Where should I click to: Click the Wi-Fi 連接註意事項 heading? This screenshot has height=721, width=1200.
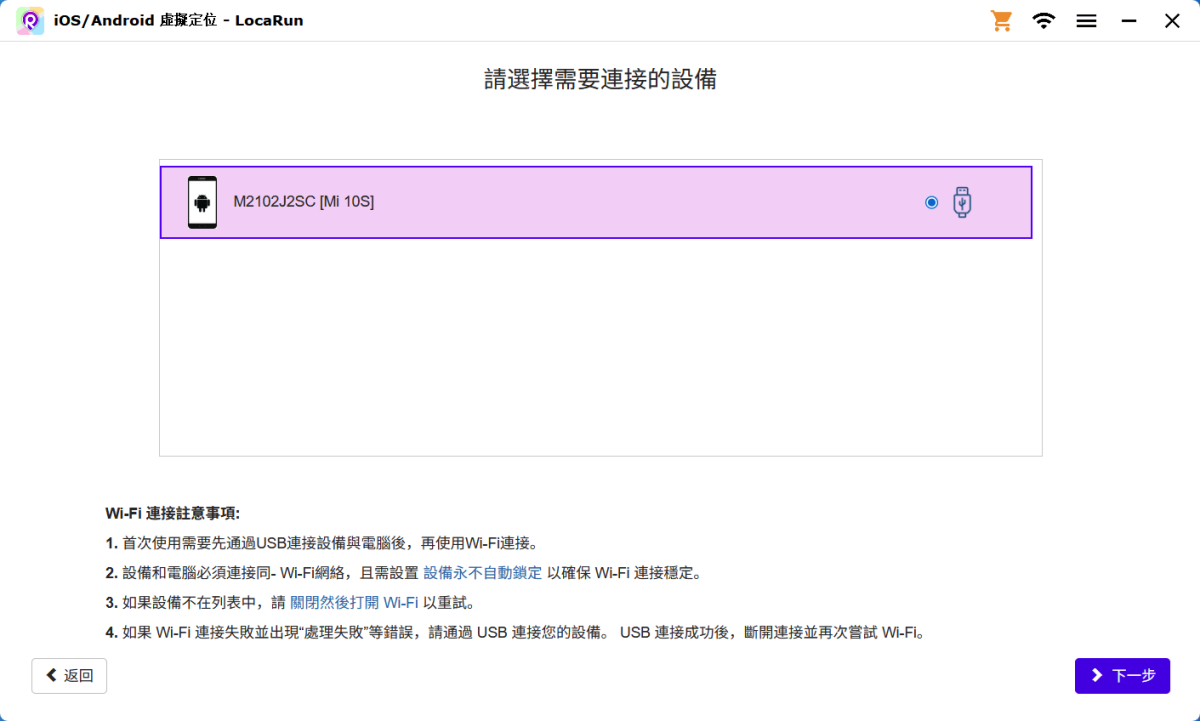pyautogui.click(x=172, y=513)
